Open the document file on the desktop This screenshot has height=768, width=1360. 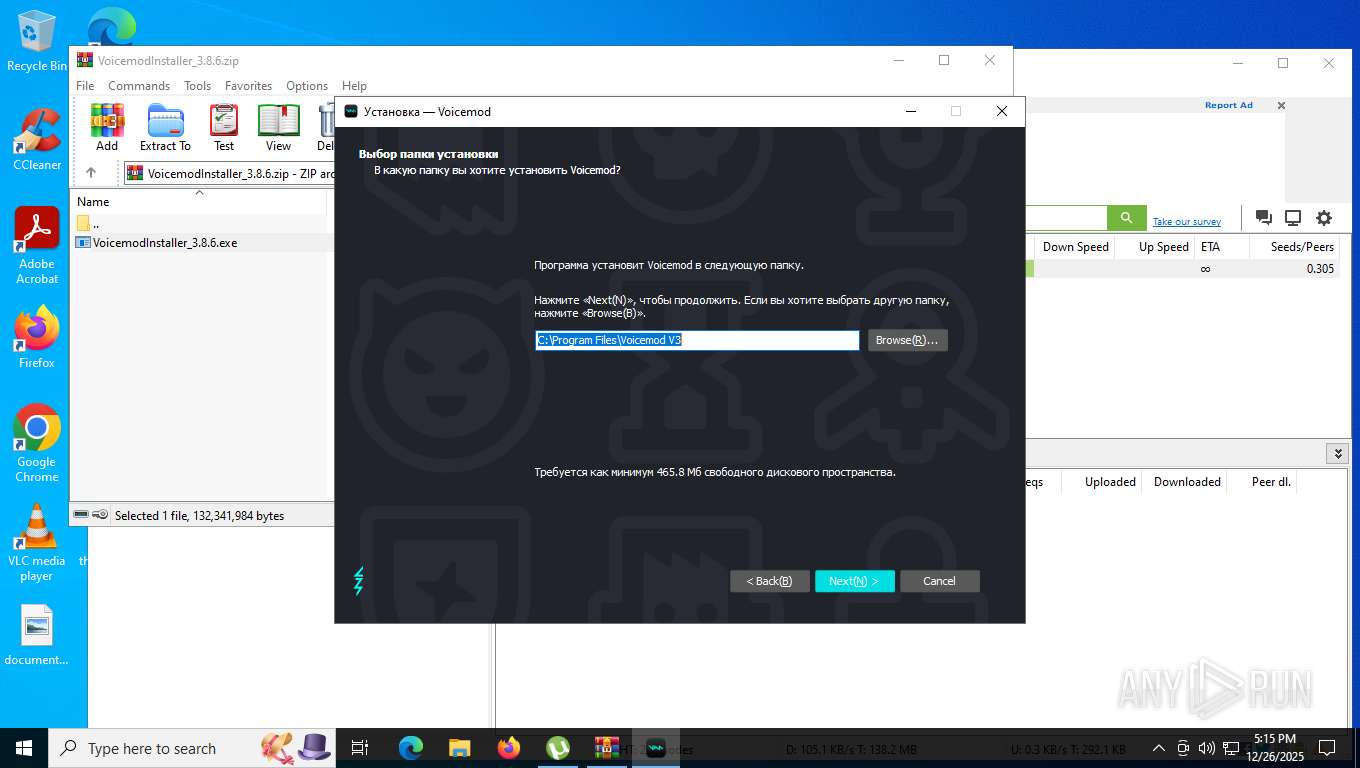37,636
